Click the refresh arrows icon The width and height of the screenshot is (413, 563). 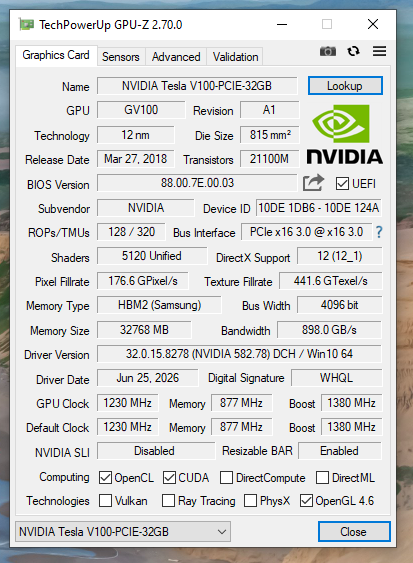pyautogui.click(x=353, y=51)
